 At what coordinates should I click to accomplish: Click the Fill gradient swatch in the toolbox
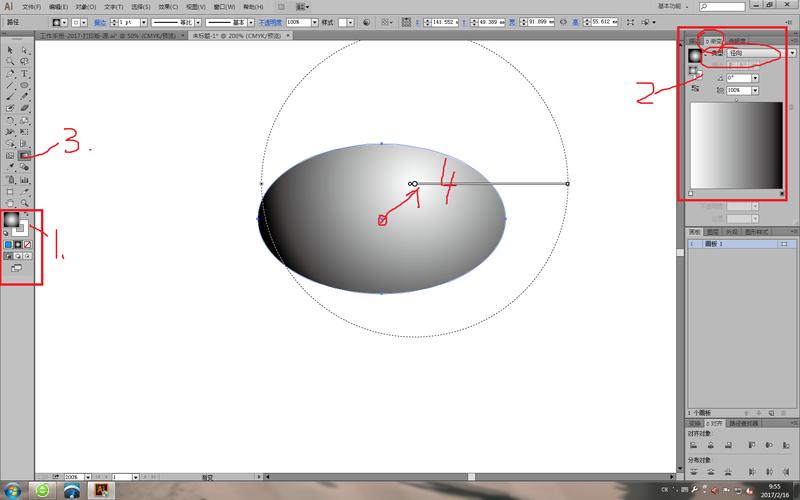click(x=11, y=219)
